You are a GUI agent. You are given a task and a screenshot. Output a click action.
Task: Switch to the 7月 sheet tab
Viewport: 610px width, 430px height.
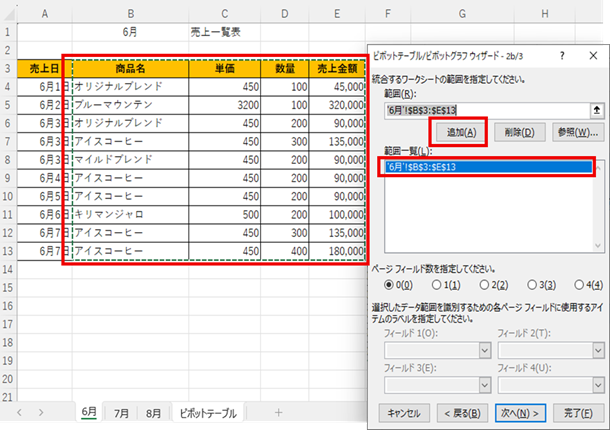coord(122,412)
